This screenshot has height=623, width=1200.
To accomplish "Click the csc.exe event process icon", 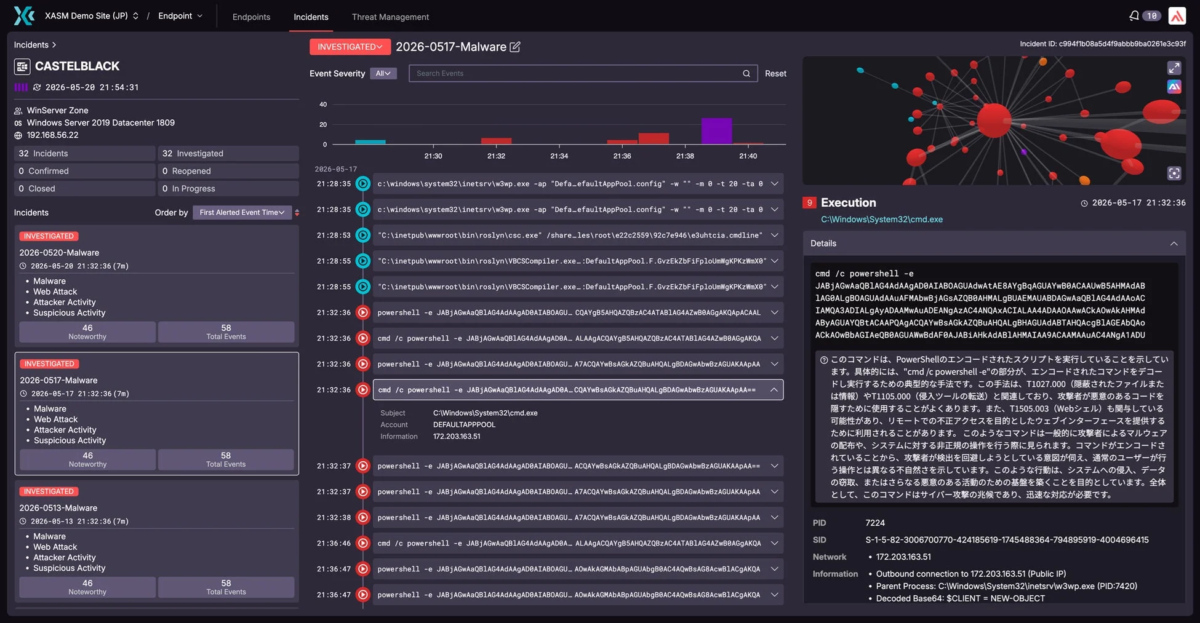I will click(363, 235).
